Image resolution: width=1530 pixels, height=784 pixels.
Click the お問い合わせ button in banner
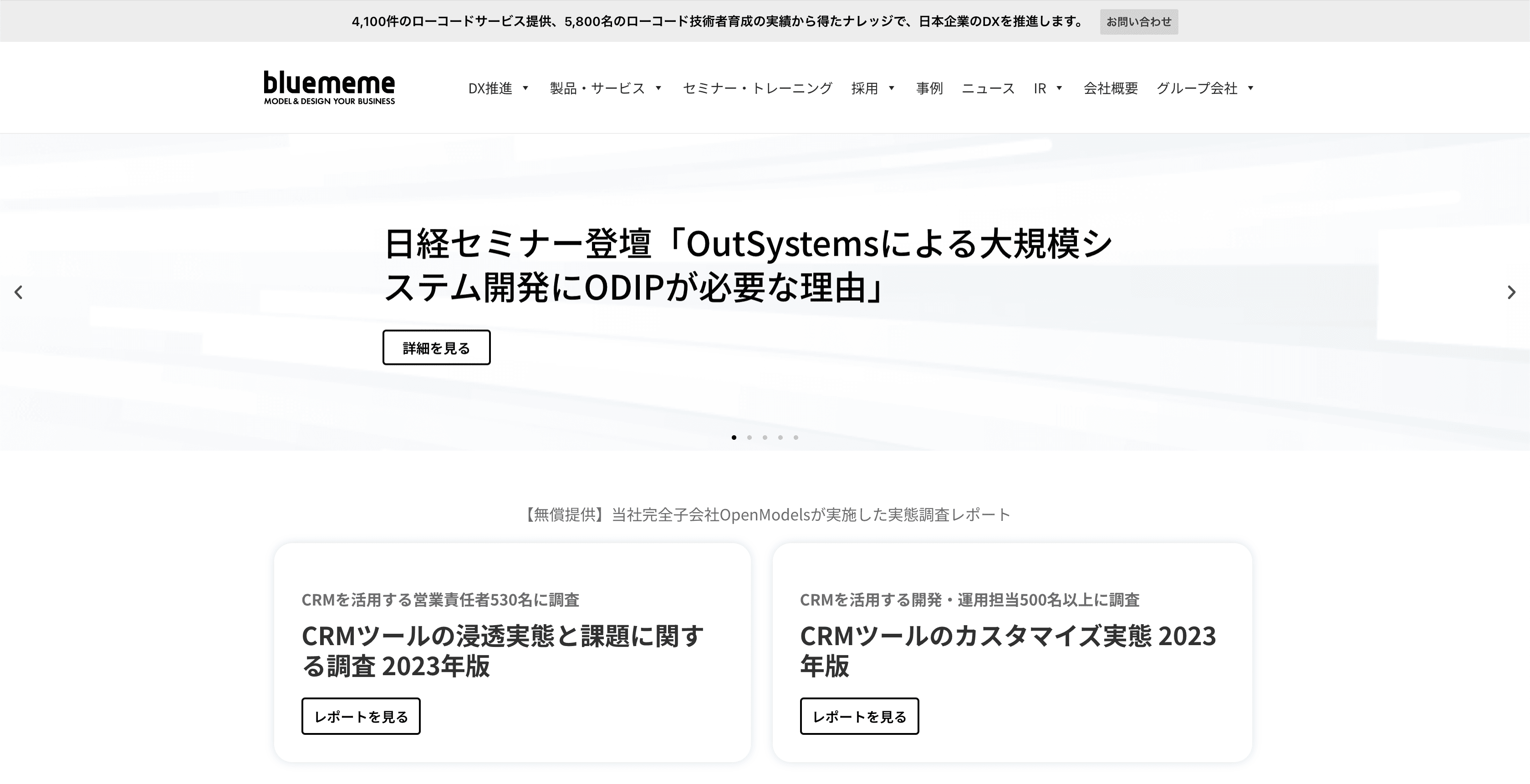1138,22
